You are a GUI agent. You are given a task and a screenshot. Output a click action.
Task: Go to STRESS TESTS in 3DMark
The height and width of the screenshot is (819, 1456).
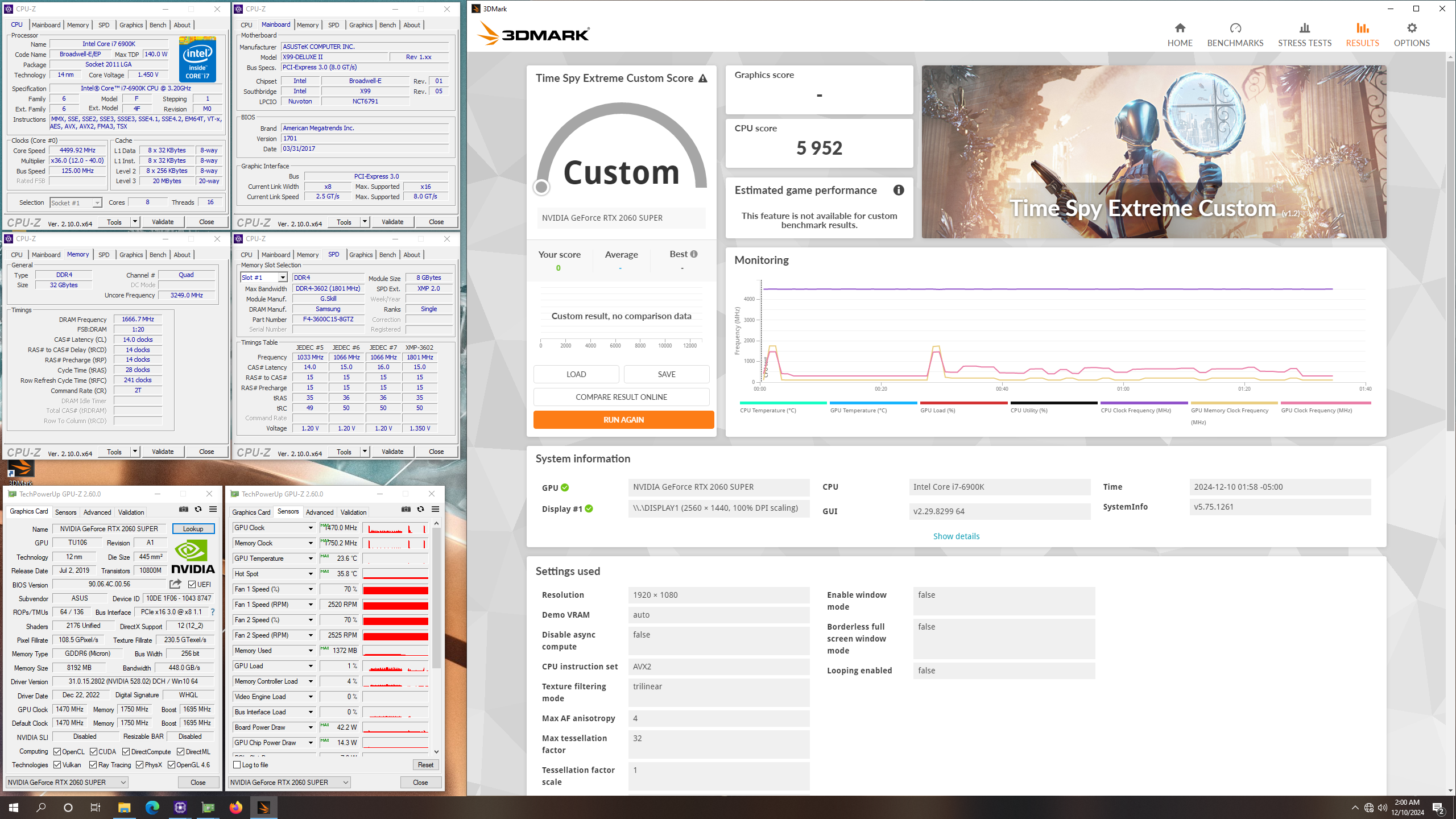(1304, 35)
